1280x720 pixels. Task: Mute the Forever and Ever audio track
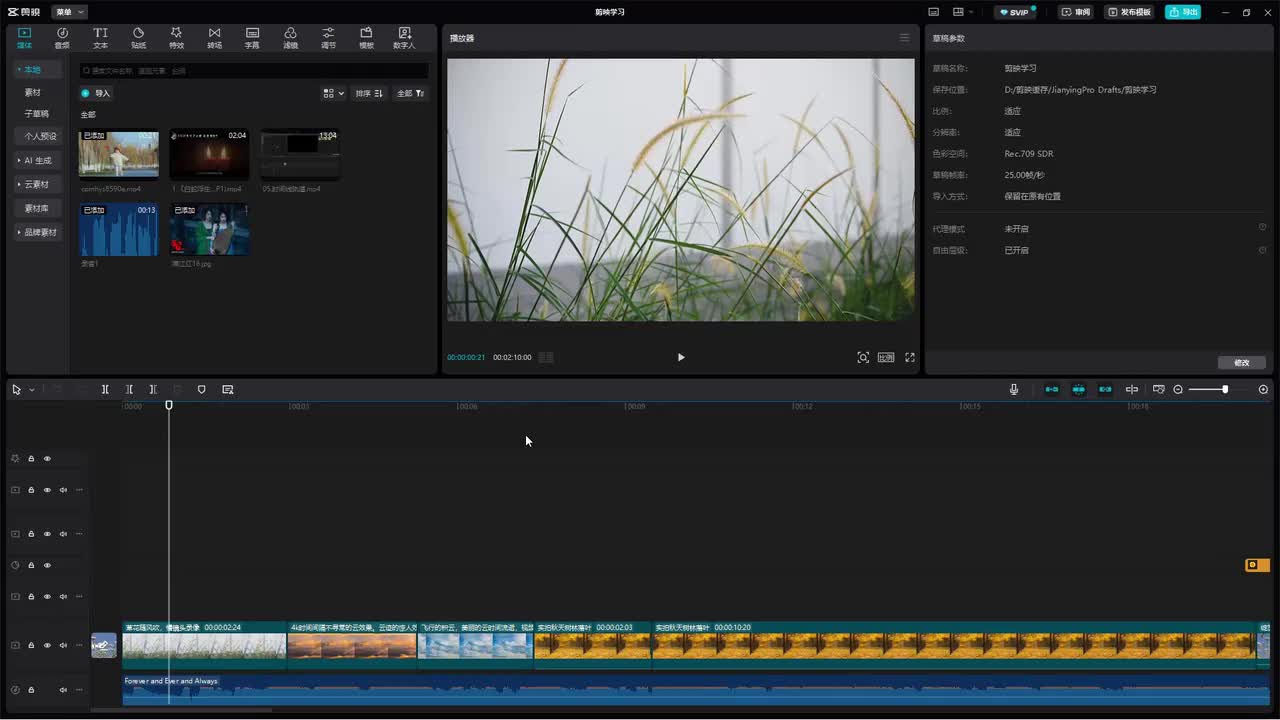(63, 689)
